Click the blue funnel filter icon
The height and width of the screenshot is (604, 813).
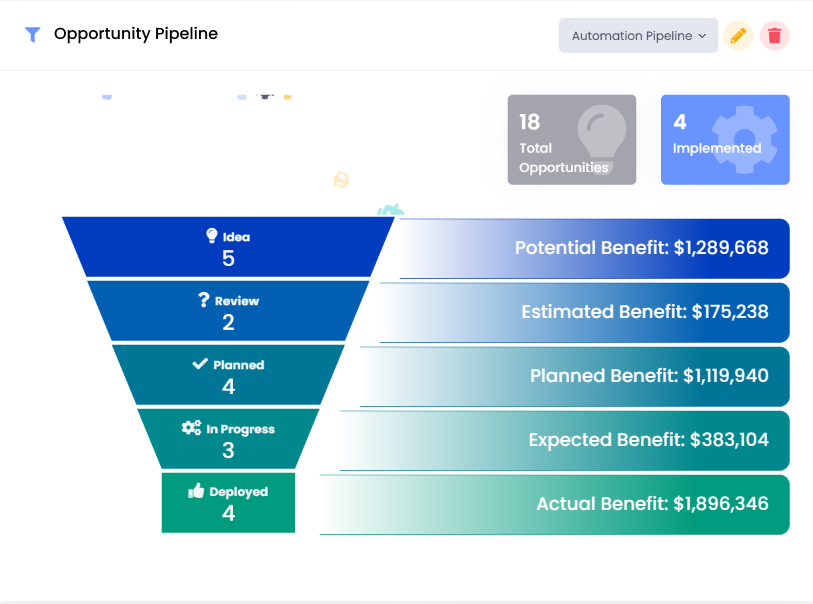[x=33, y=35]
